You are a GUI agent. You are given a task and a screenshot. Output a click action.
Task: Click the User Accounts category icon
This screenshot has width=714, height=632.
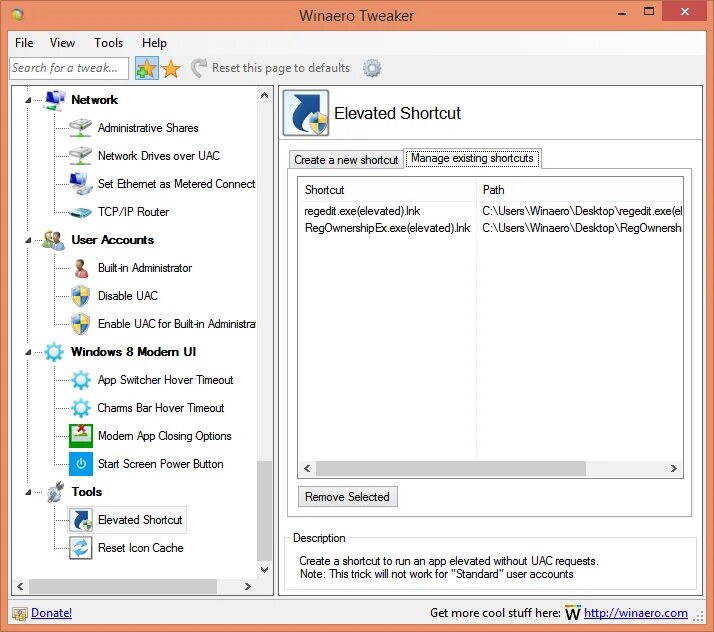coord(53,240)
